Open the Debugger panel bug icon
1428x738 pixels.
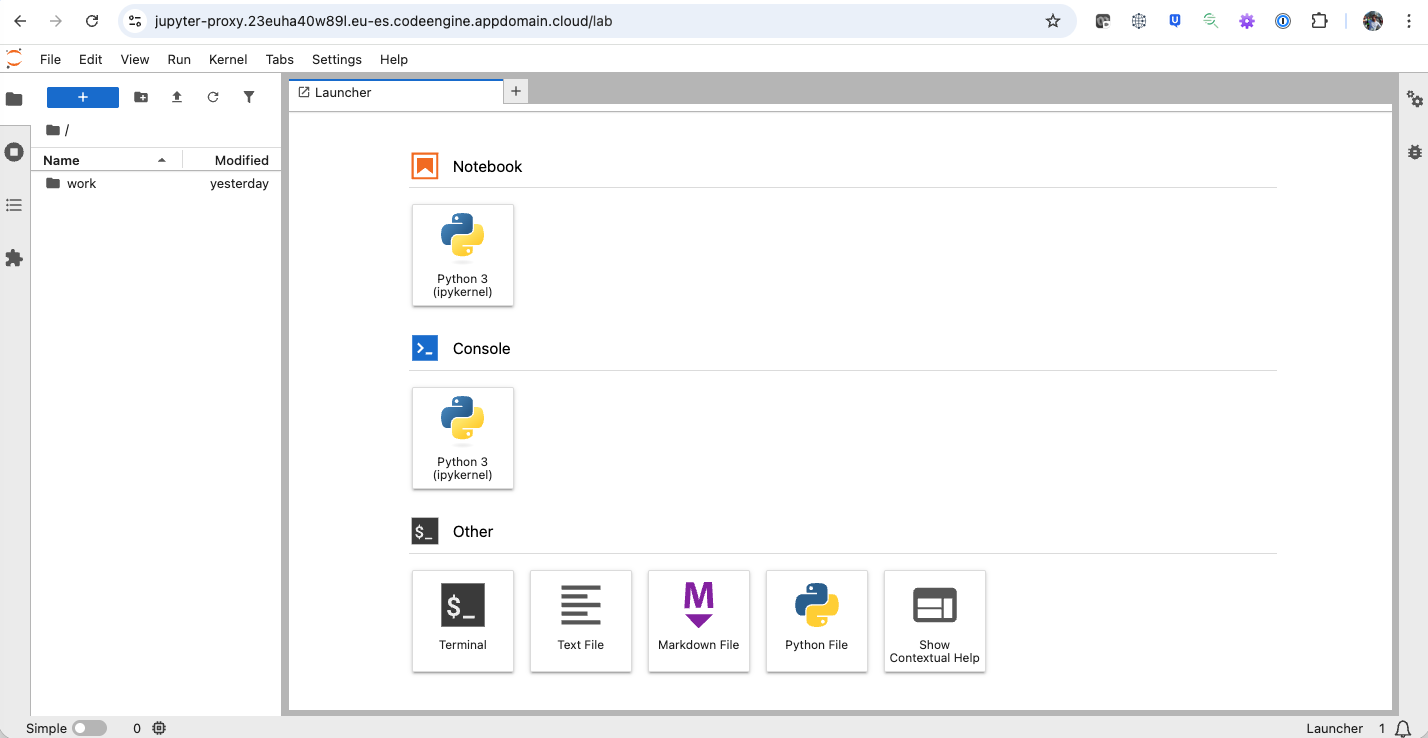(1414, 152)
